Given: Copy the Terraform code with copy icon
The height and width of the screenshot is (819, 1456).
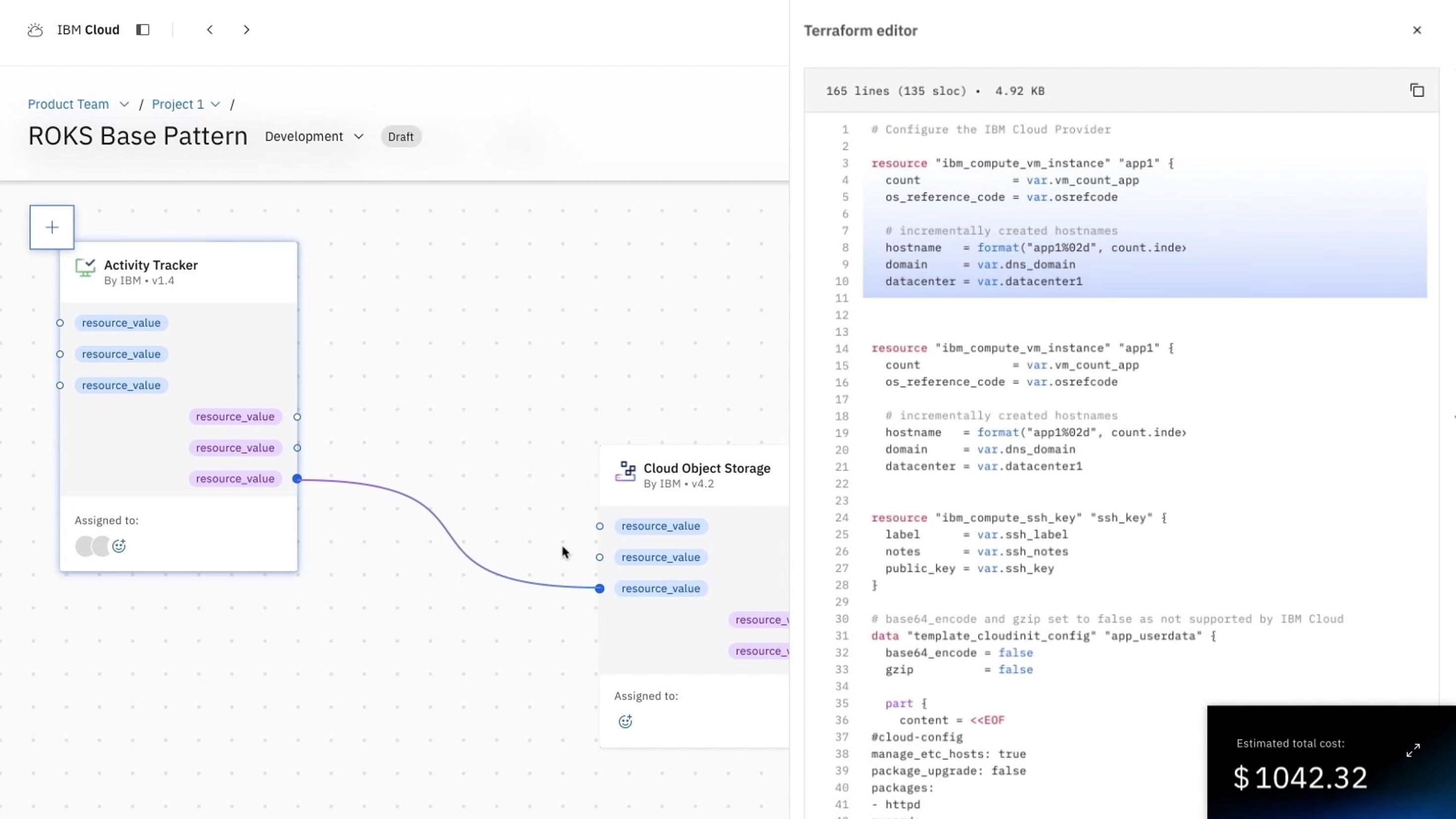Looking at the screenshot, I should 1416,91.
